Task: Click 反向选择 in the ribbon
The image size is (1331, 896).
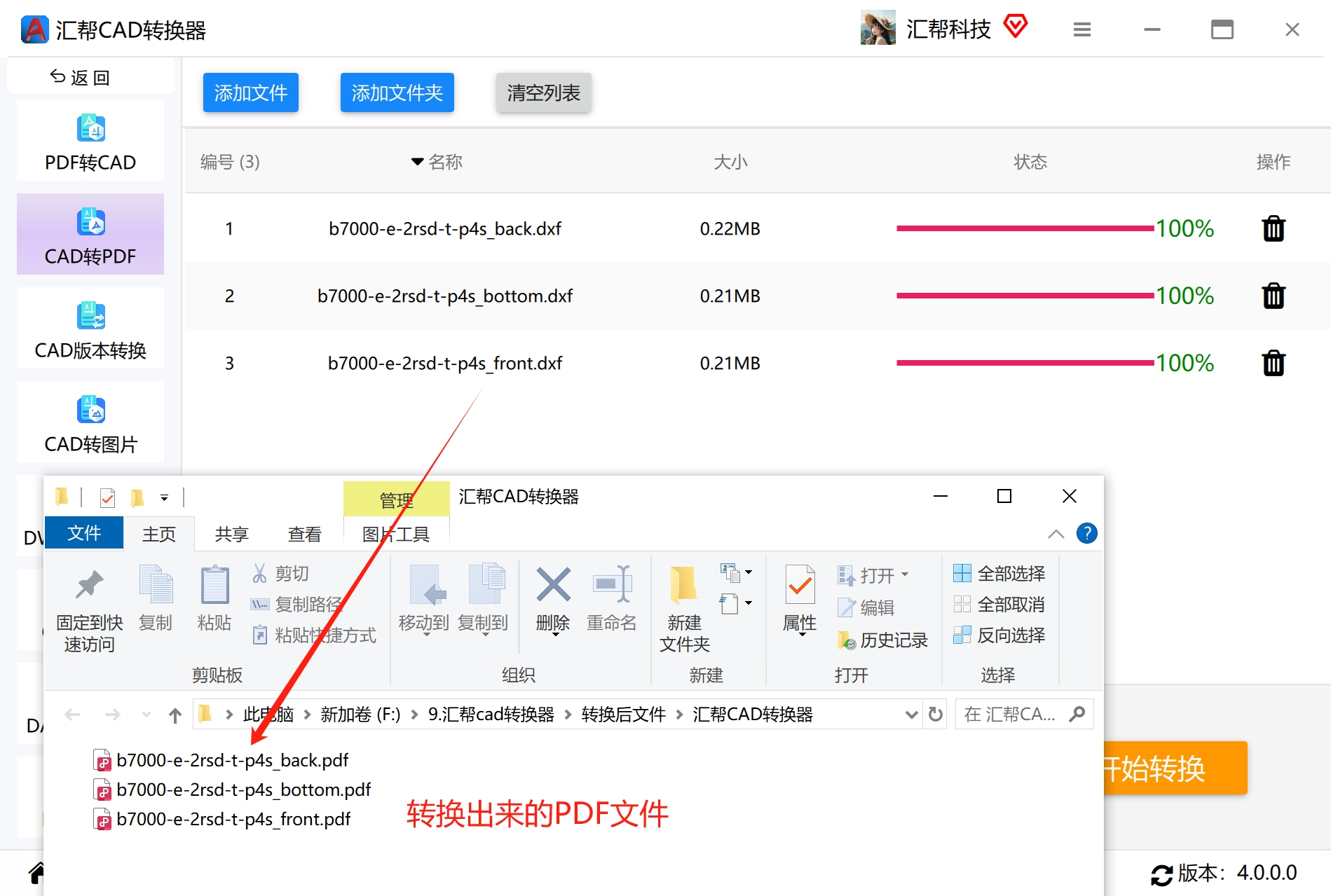Action: tap(999, 635)
